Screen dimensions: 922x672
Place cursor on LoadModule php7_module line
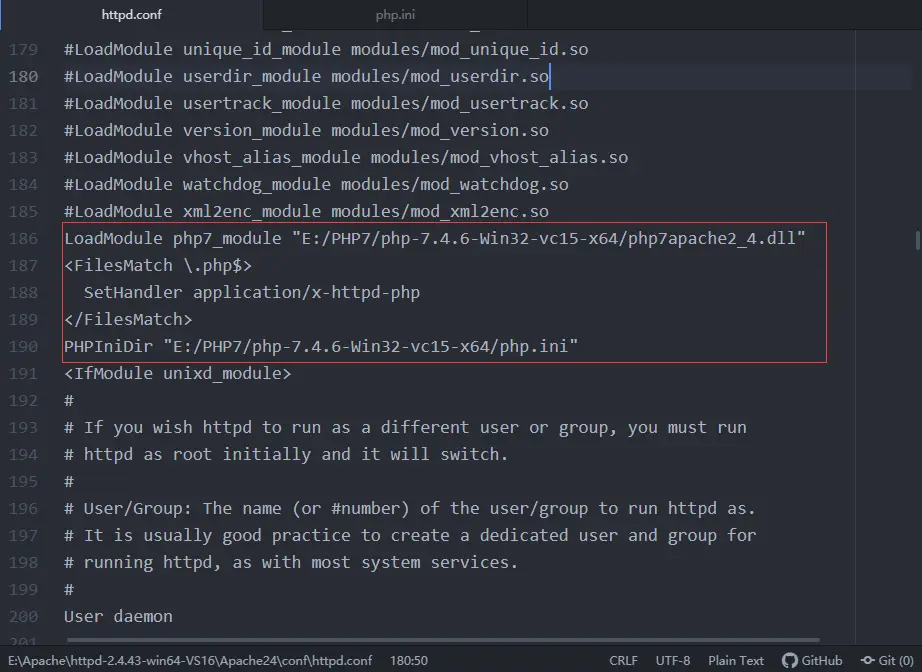coord(434,238)
